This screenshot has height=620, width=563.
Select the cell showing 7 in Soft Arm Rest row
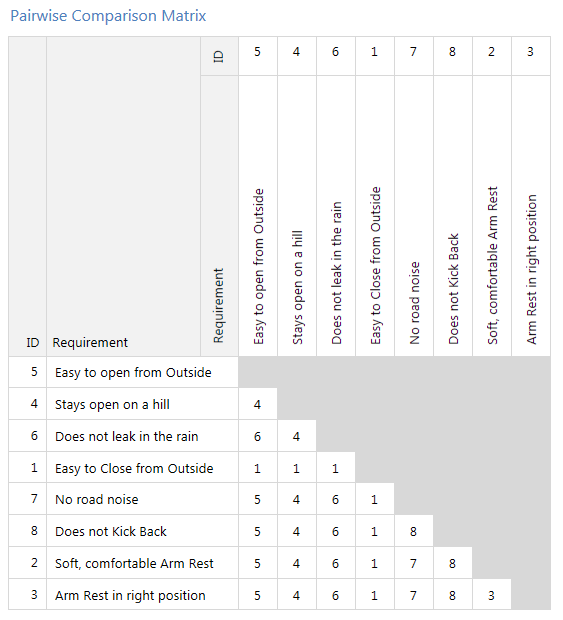(x=414, y=563)
